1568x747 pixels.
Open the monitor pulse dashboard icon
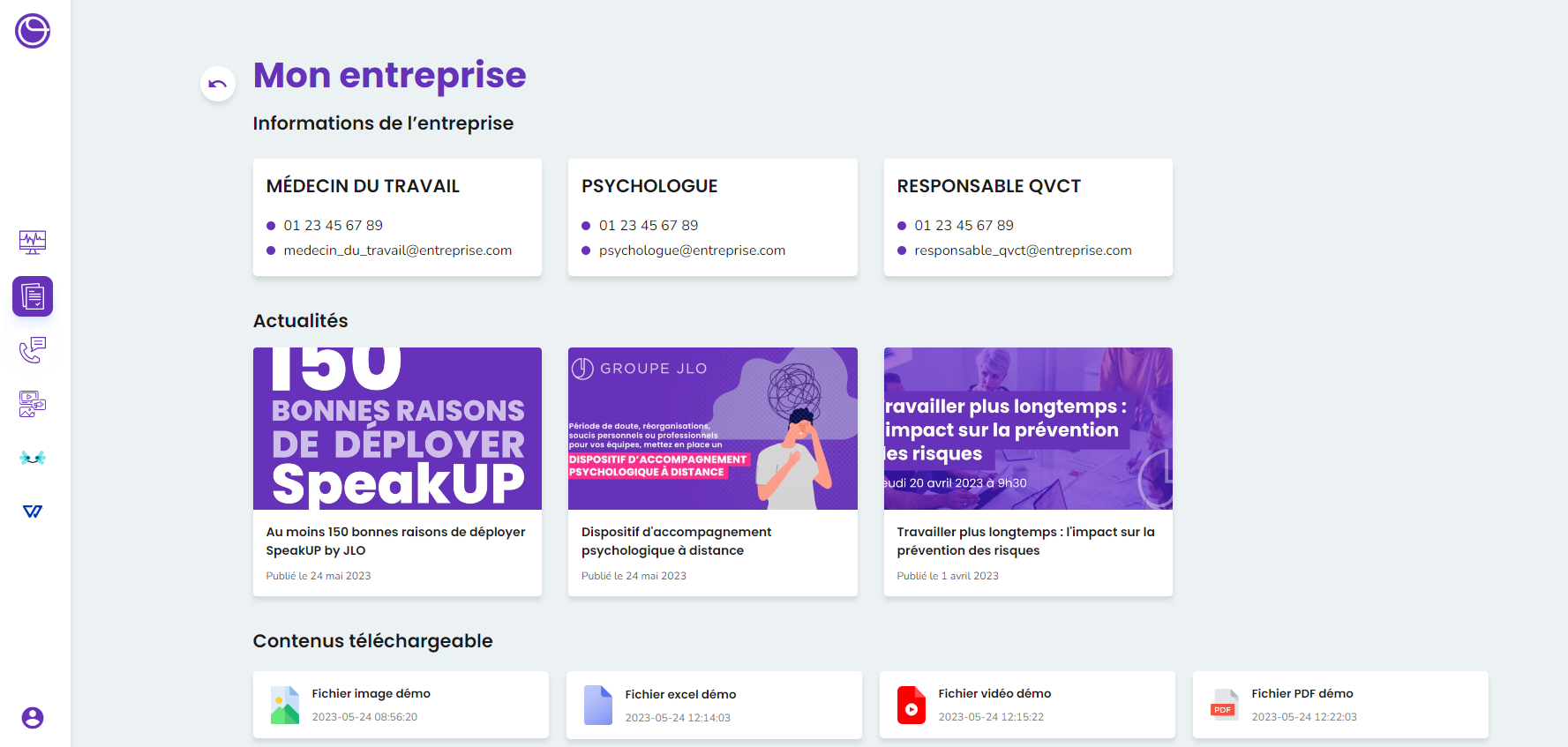coord(33,242)
